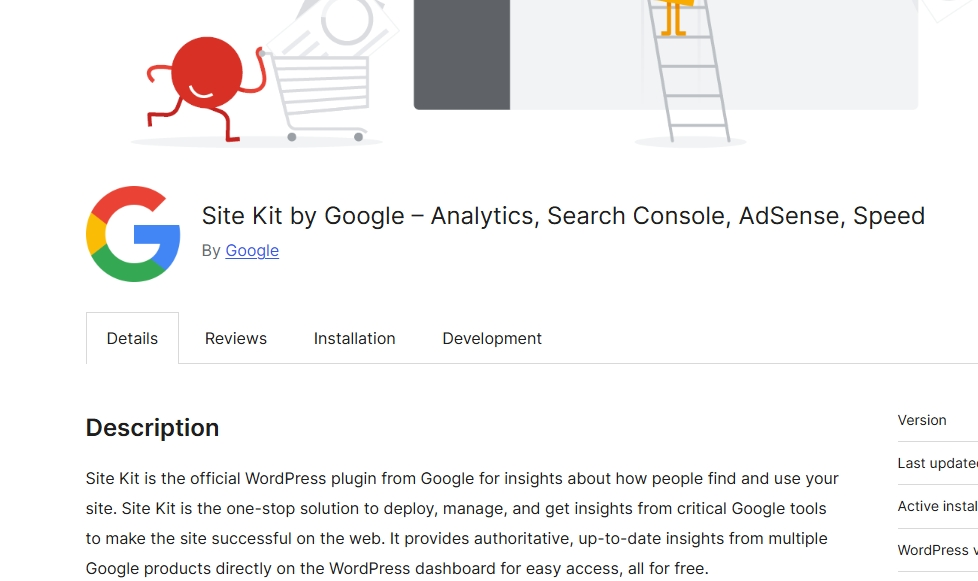Click the Active installations sidebar row
Image resolution: width=978 pixels, height=581 pixels.
937,506
